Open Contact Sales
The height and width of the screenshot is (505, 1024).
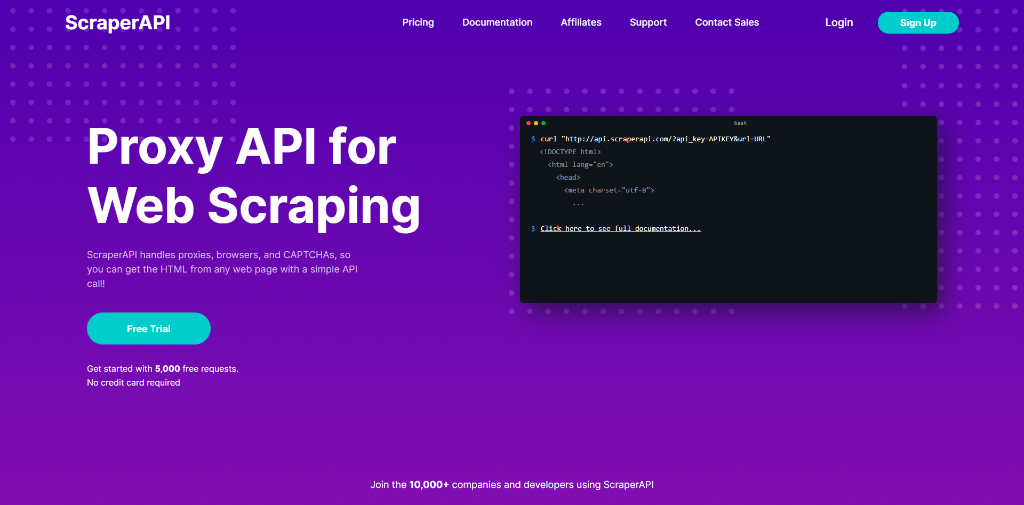pyautogui.click(x=727, y=22)
